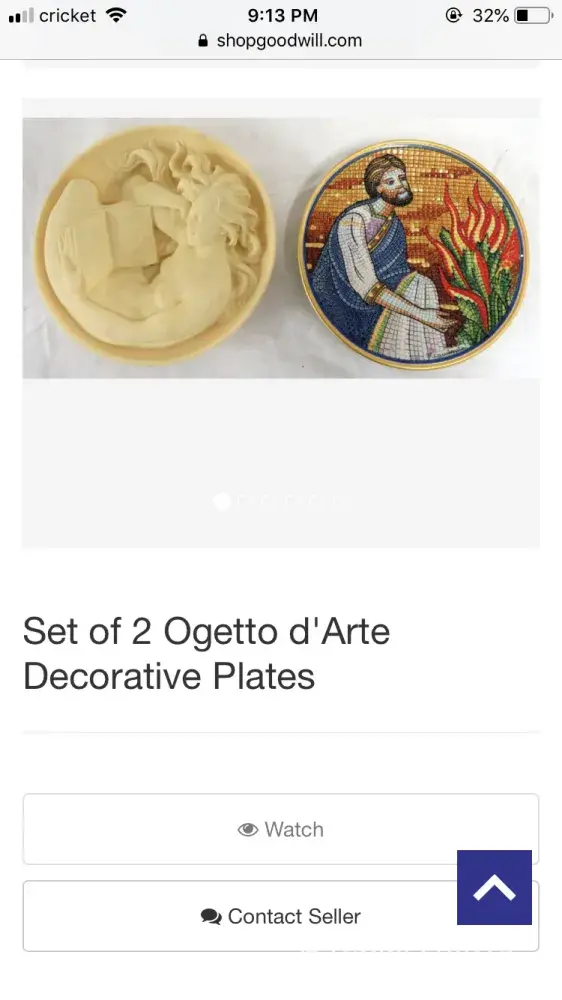
Task: Tap the cellular signal bars
Action: click(21, 15)
